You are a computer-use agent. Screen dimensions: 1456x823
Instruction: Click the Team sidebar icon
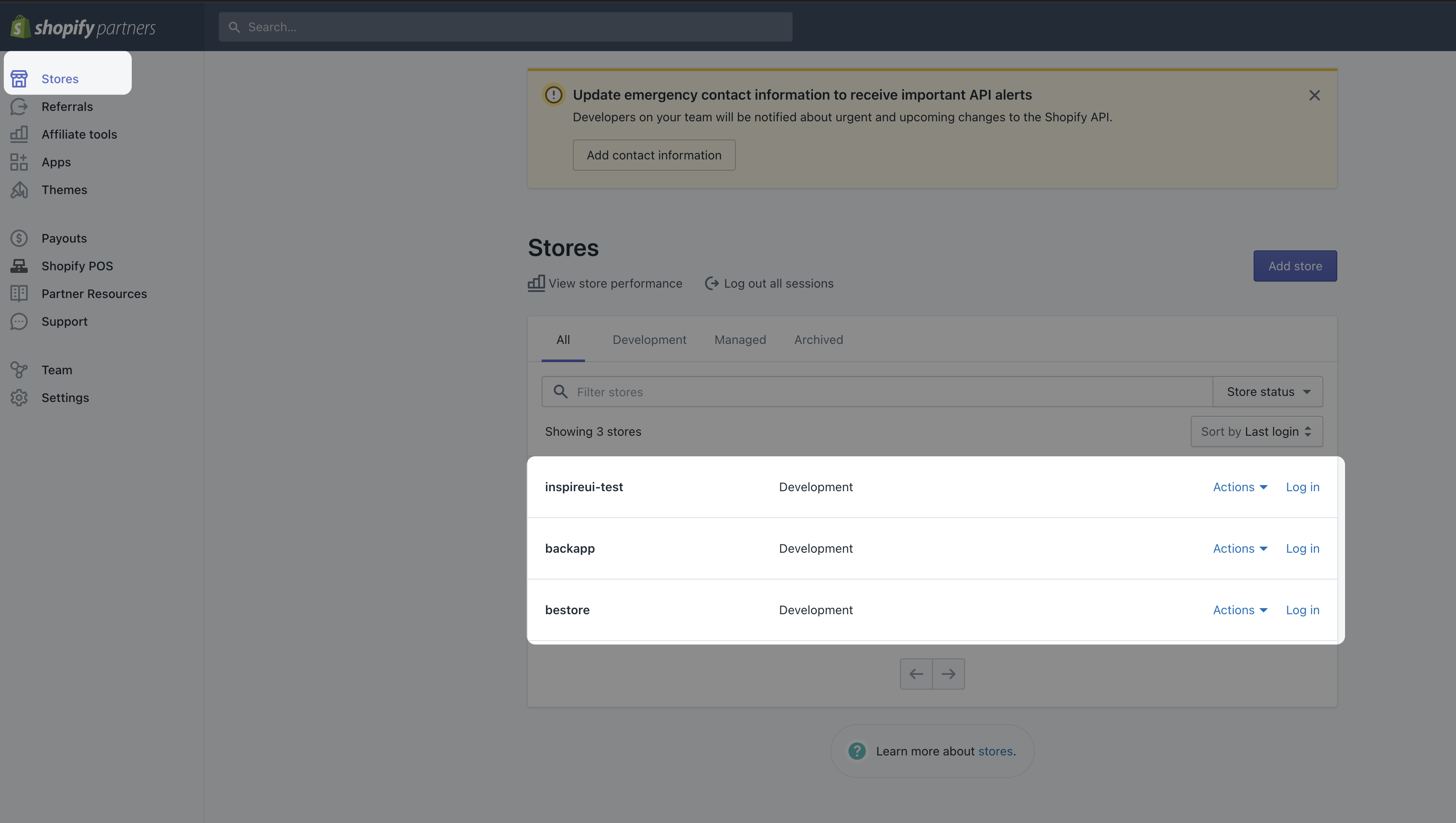[19, 369]
